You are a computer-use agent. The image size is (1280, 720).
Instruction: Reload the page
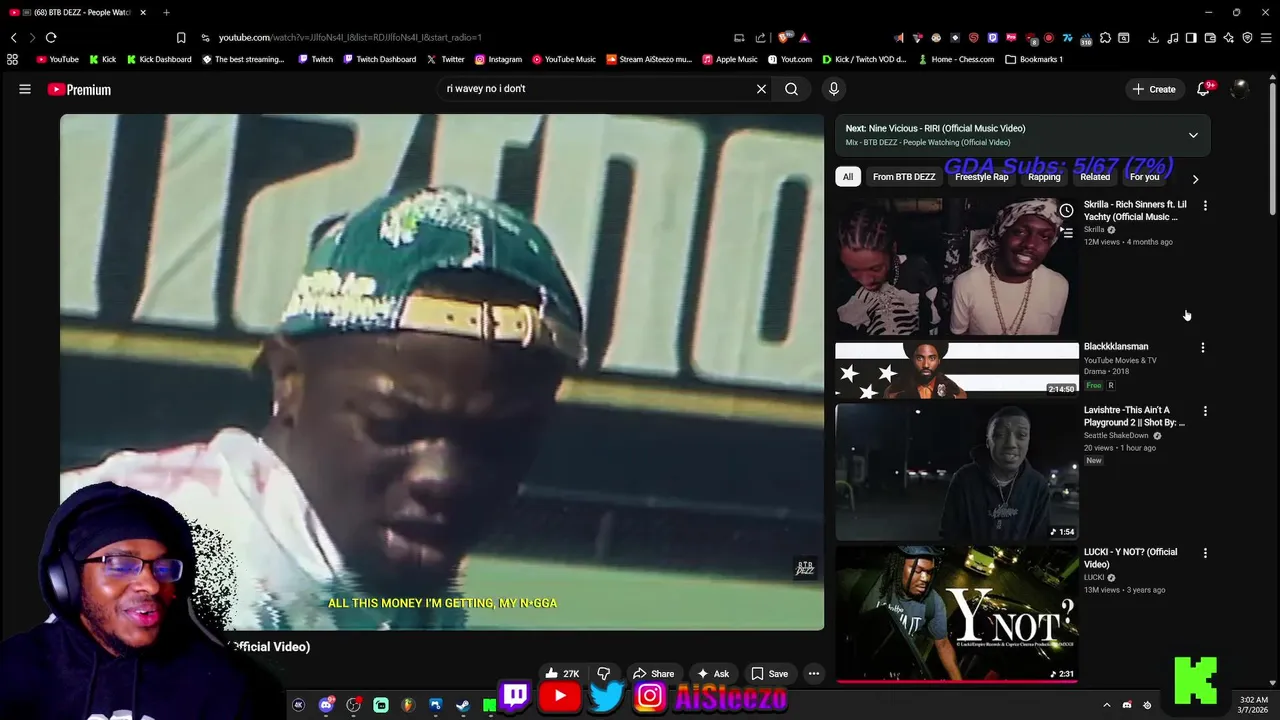pyautogui.click(x=51, y=38)
